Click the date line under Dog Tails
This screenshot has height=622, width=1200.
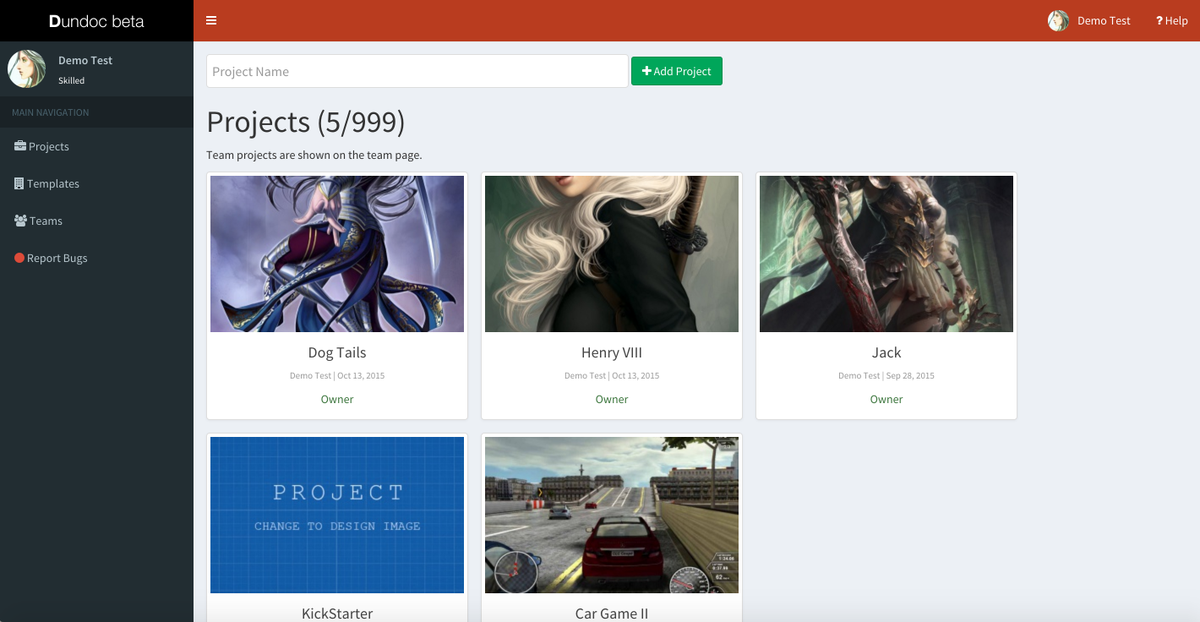pyautogui.click(x=337, y=376)
